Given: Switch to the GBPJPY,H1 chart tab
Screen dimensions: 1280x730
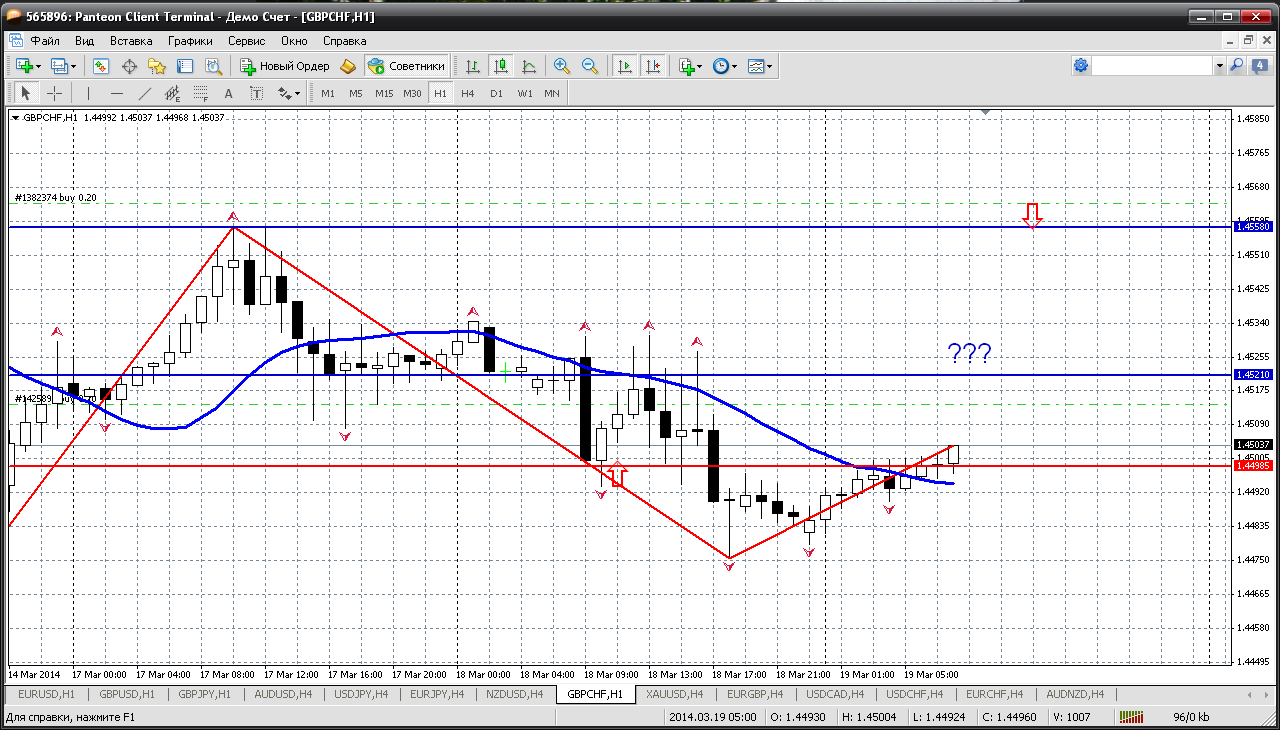Looking at the screenshot, I should click(206, 694).
